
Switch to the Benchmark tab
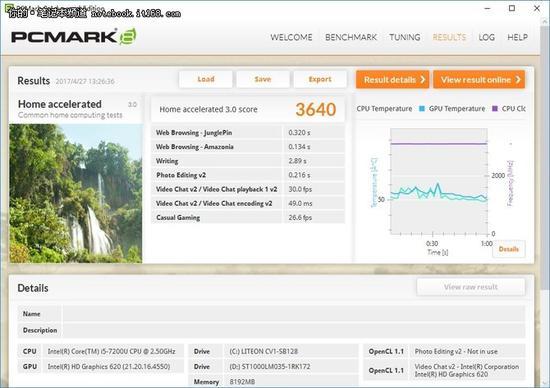click(x=351, y=37)
